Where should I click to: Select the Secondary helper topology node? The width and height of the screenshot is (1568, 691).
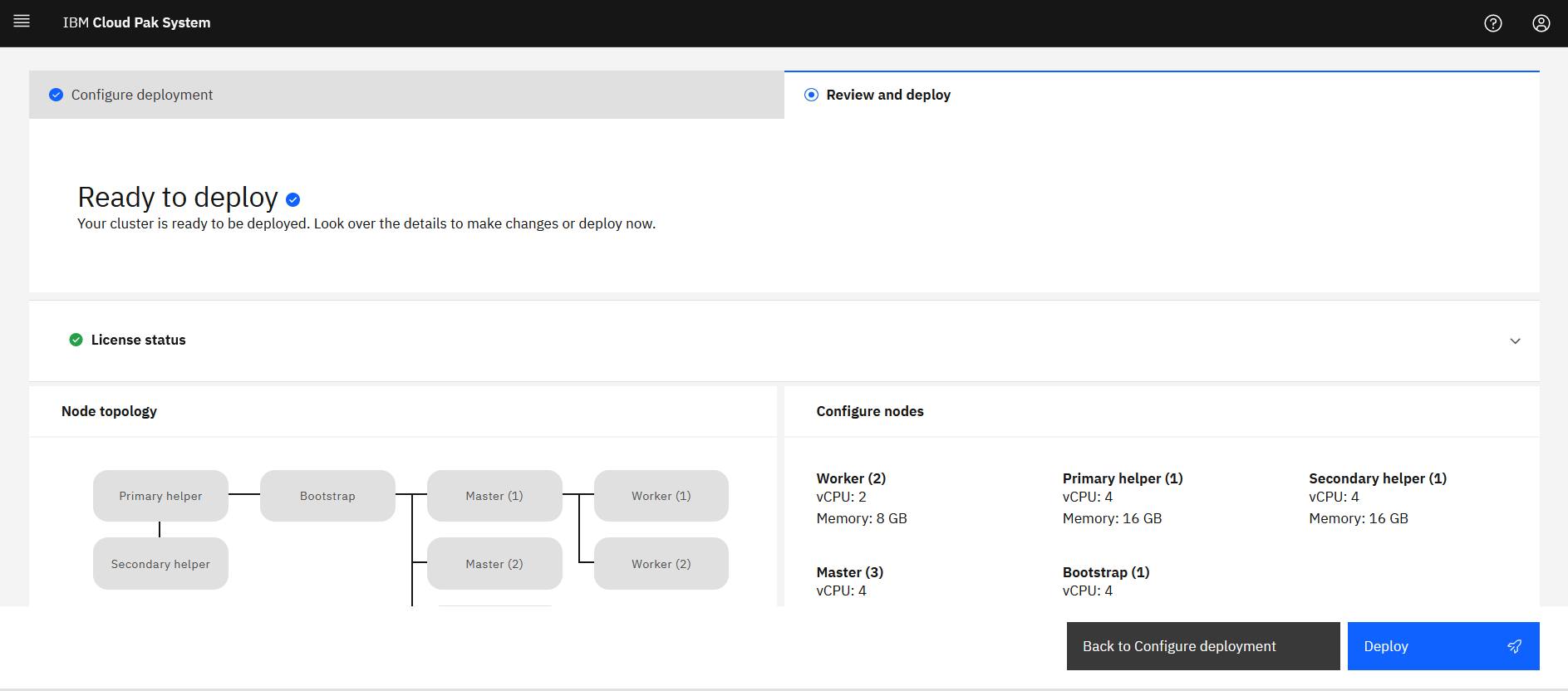click(160, 564)
